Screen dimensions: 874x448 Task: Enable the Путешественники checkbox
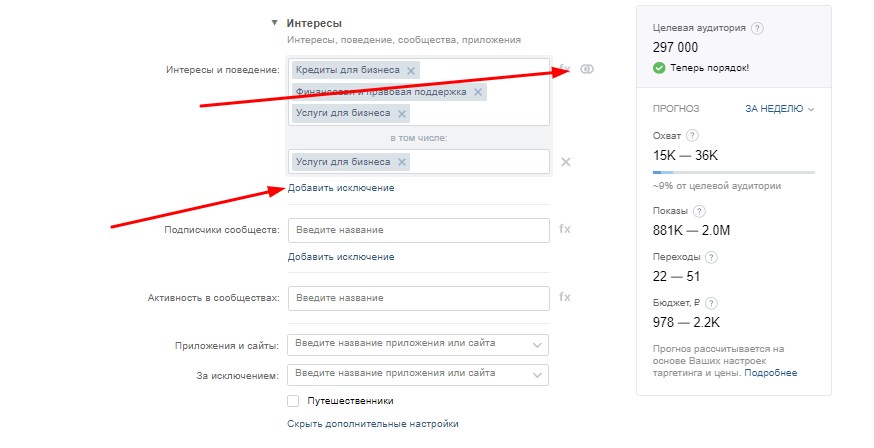tap(293, 401)
